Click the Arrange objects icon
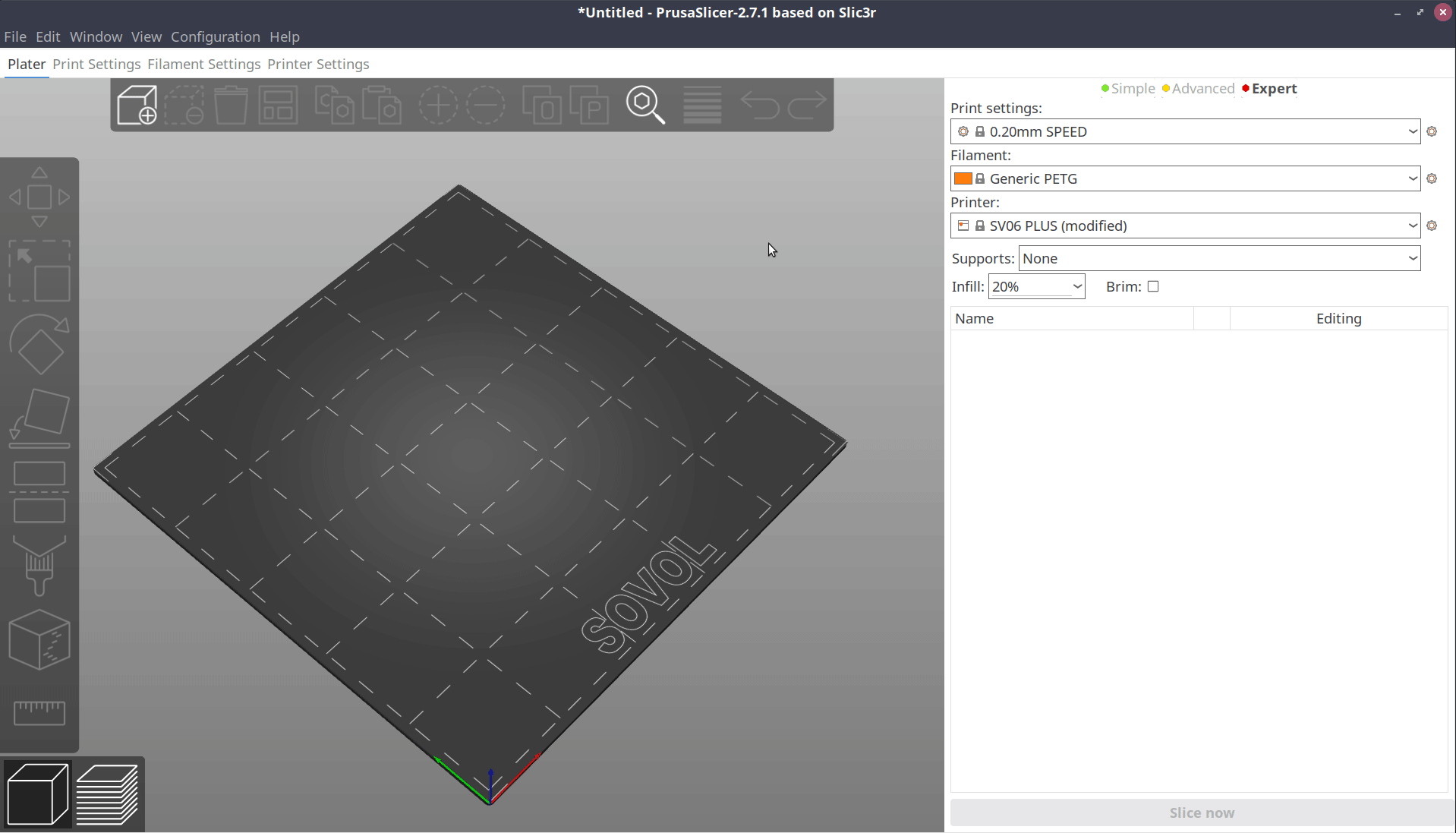This screenshot has width=1456, height=833. point(278,105)
